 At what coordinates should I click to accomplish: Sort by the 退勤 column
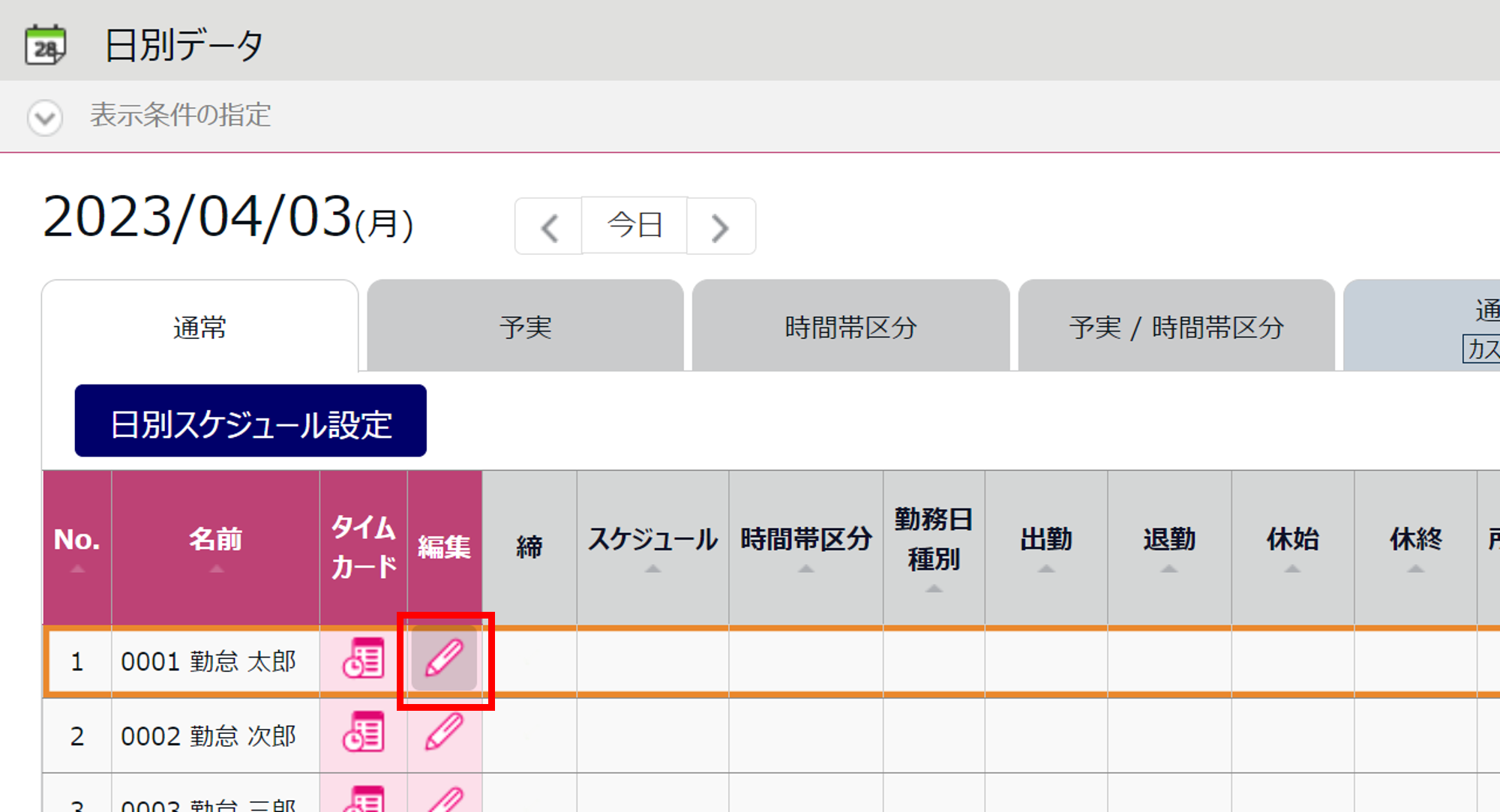click(x=1169, y=547)
